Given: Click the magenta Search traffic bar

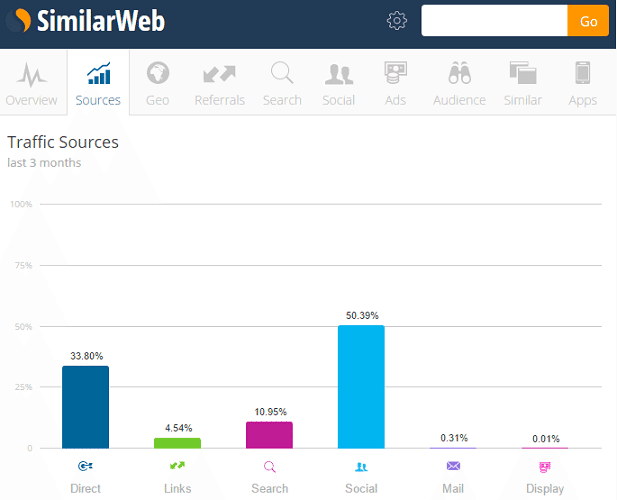Looking at the screenshot, I should click(269, 435).
